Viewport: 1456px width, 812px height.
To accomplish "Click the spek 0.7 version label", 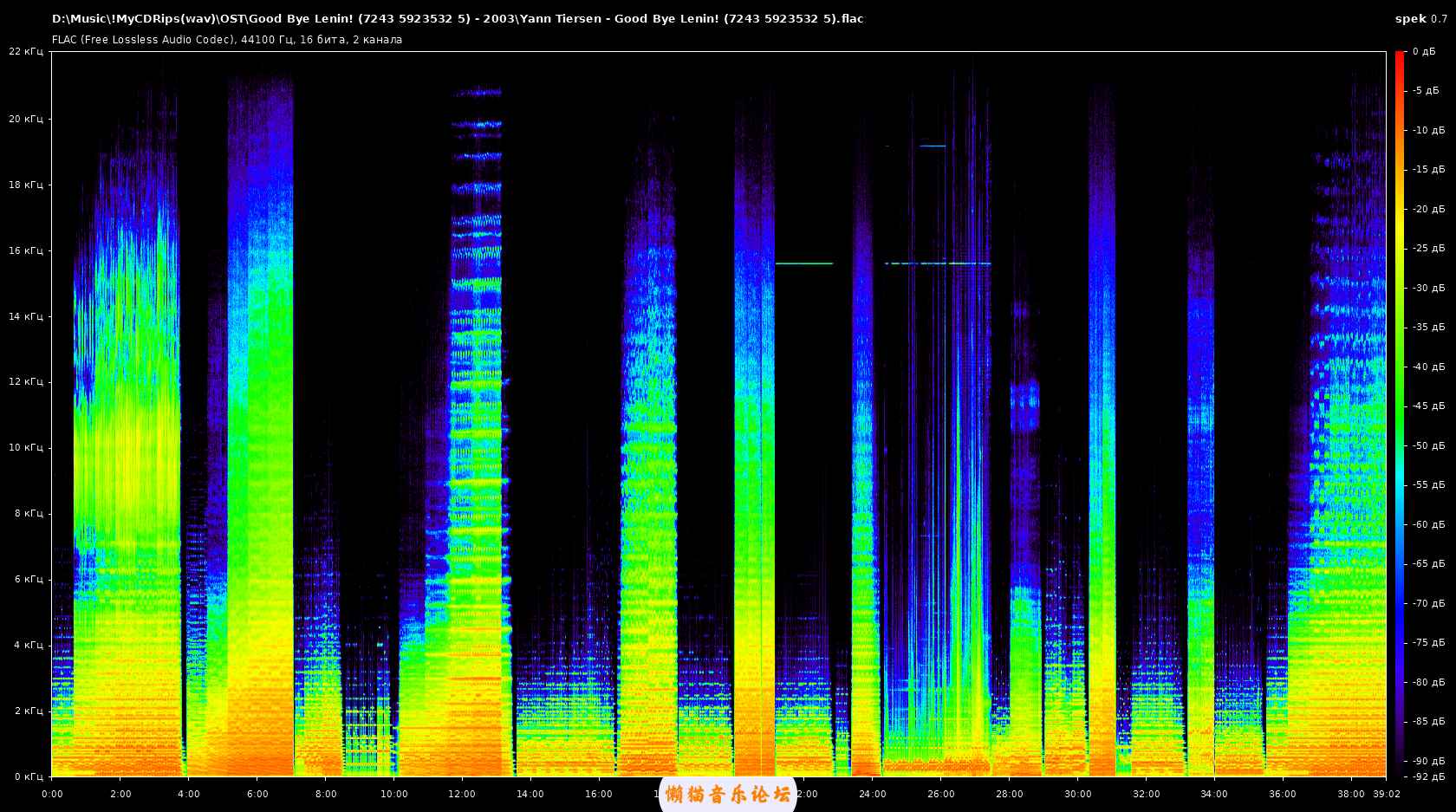I will (x=1420, y=19).
